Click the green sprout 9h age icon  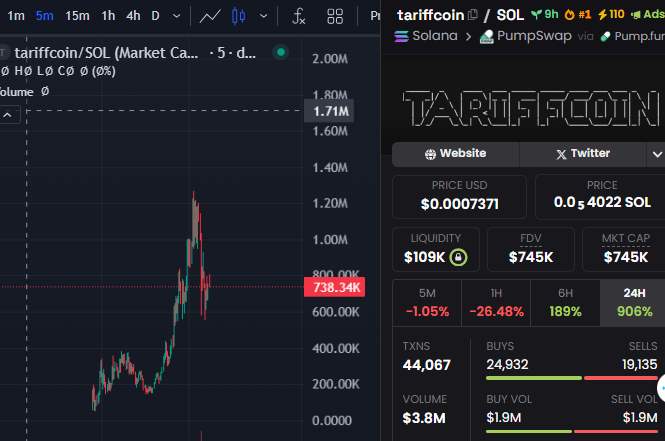click(x=545, y=14)
